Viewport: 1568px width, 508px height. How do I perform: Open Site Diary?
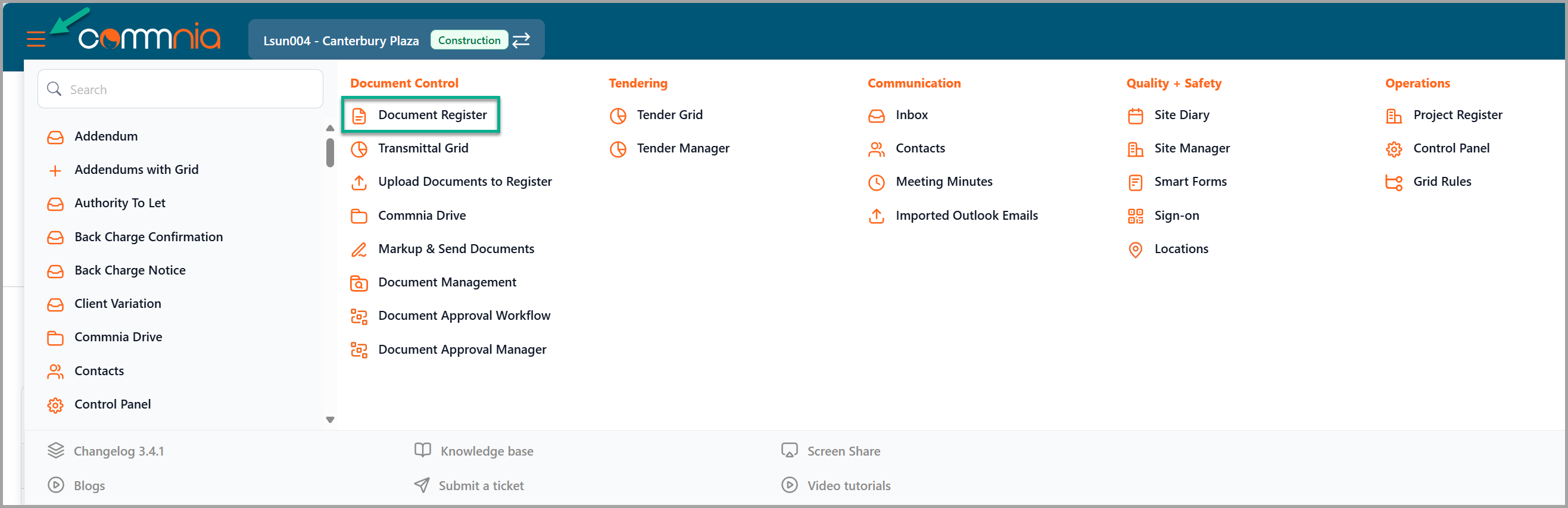1182,115
